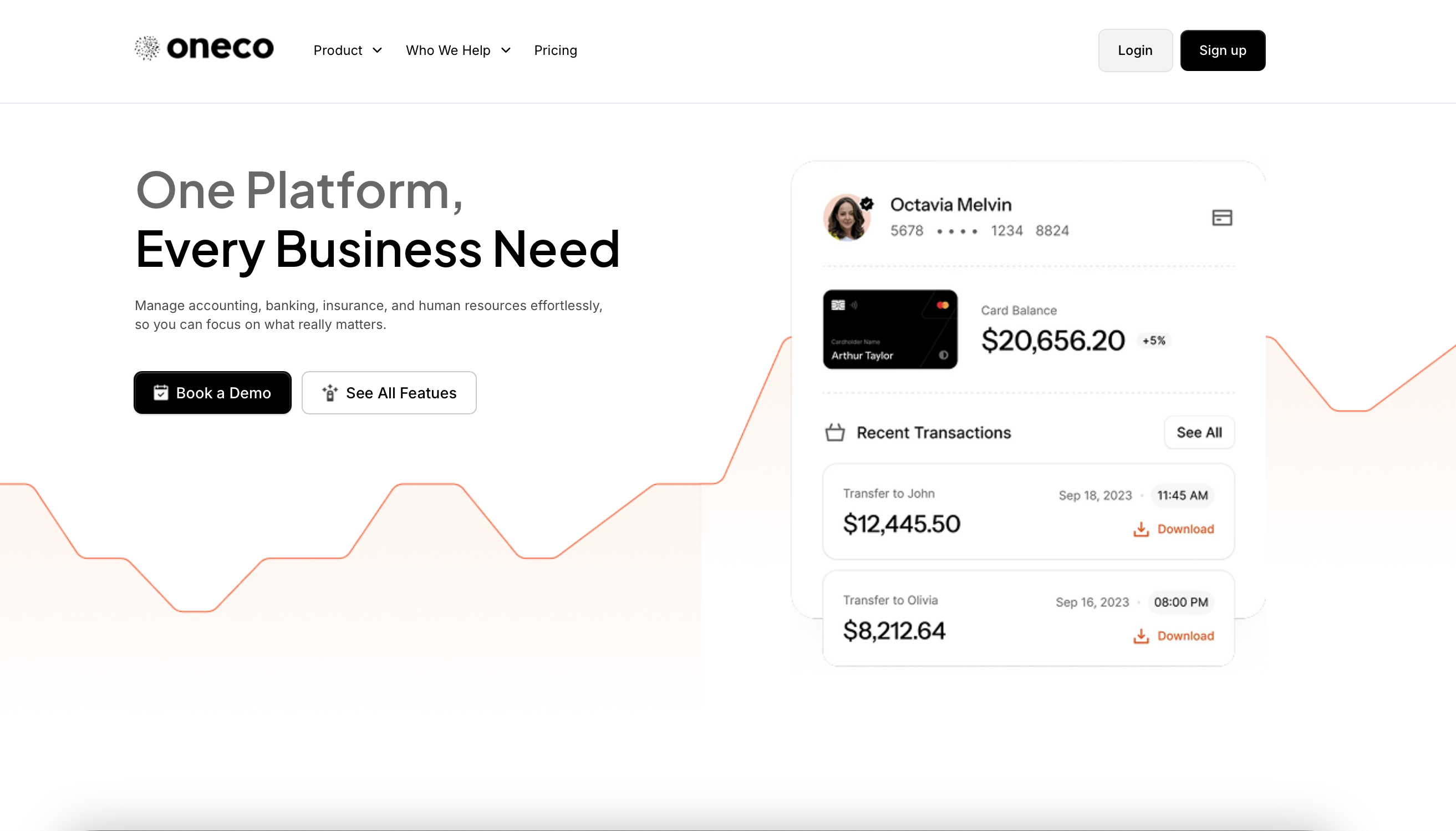Screen dimensions: 1456x831
Task: Click the shopping bag icon near Recent Transactions
Action: 834,433
